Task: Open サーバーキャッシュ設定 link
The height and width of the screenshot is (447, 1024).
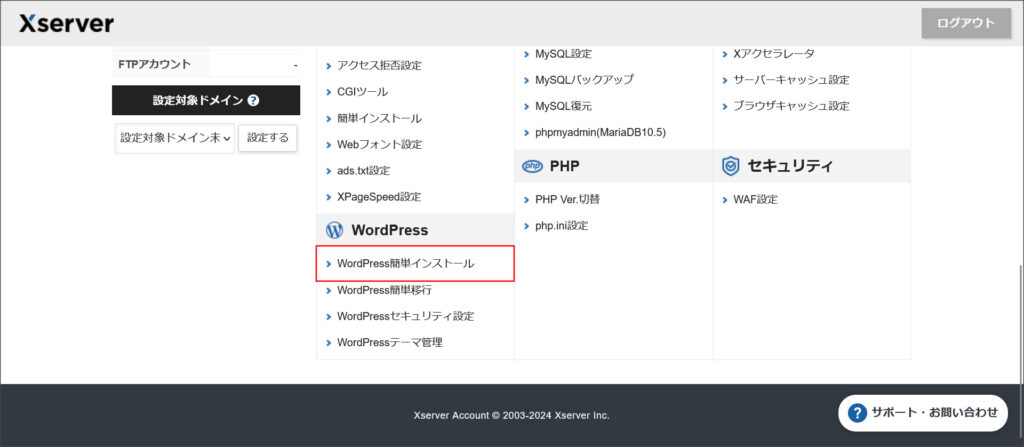Action: click(x=791, y=80)
